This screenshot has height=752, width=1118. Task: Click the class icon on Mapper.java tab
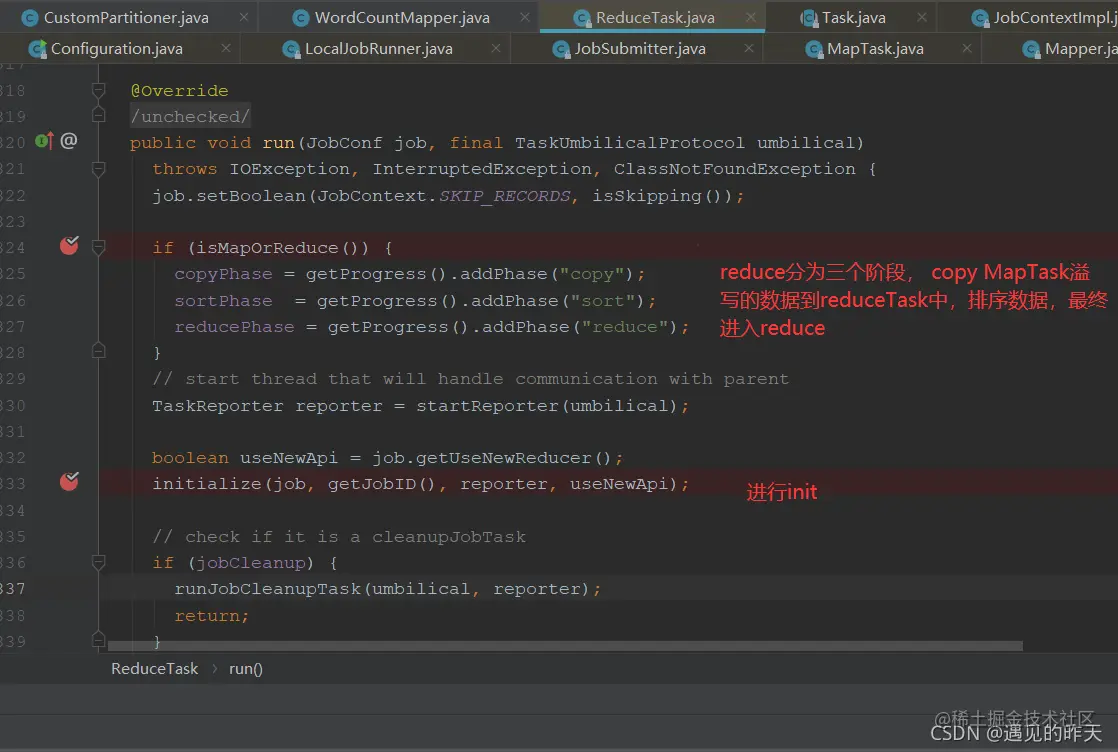(x=1031, y=49)
